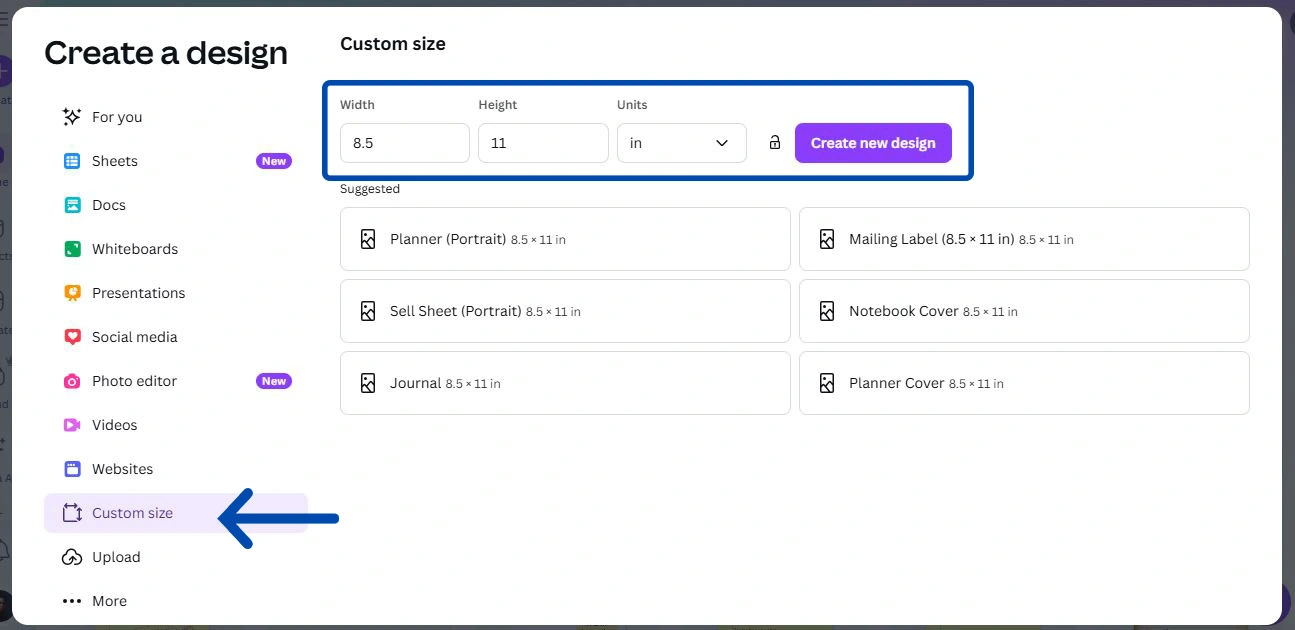Toggle the aspect ratio lock
Viewport: 1295px width, 630px height.
(x=774, y=143)
